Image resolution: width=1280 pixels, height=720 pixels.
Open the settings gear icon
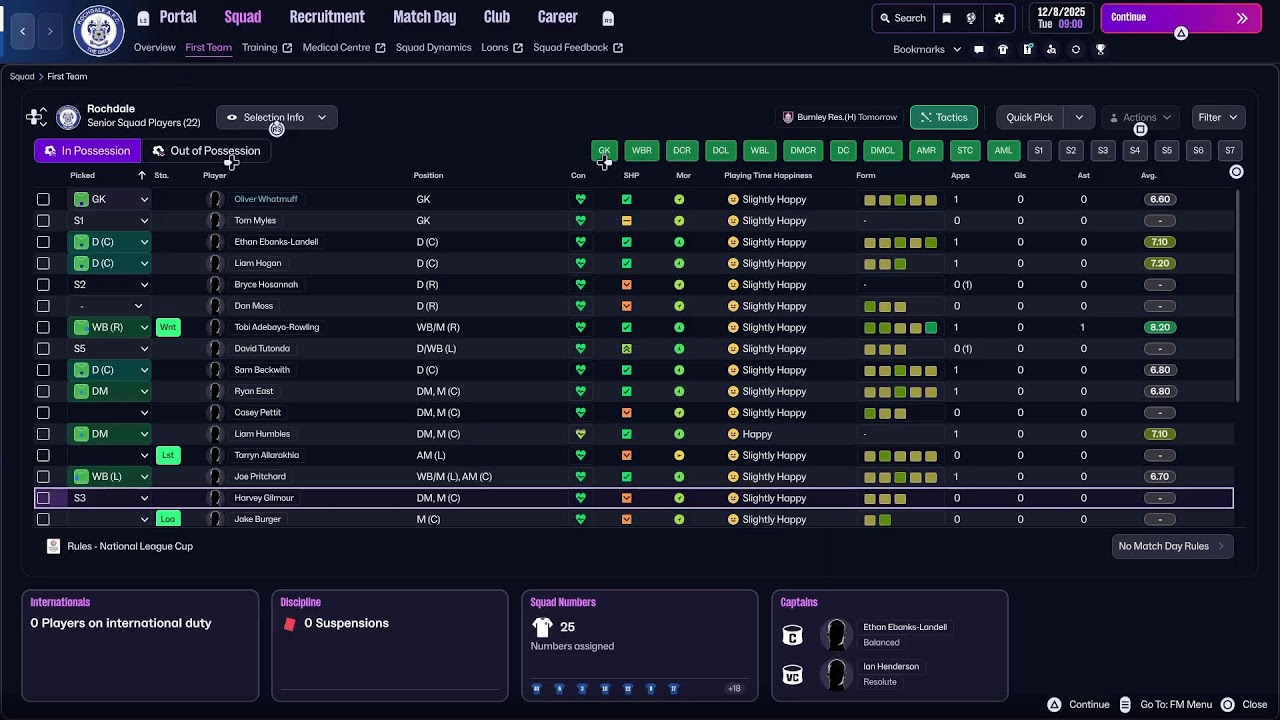pos(999,18)
